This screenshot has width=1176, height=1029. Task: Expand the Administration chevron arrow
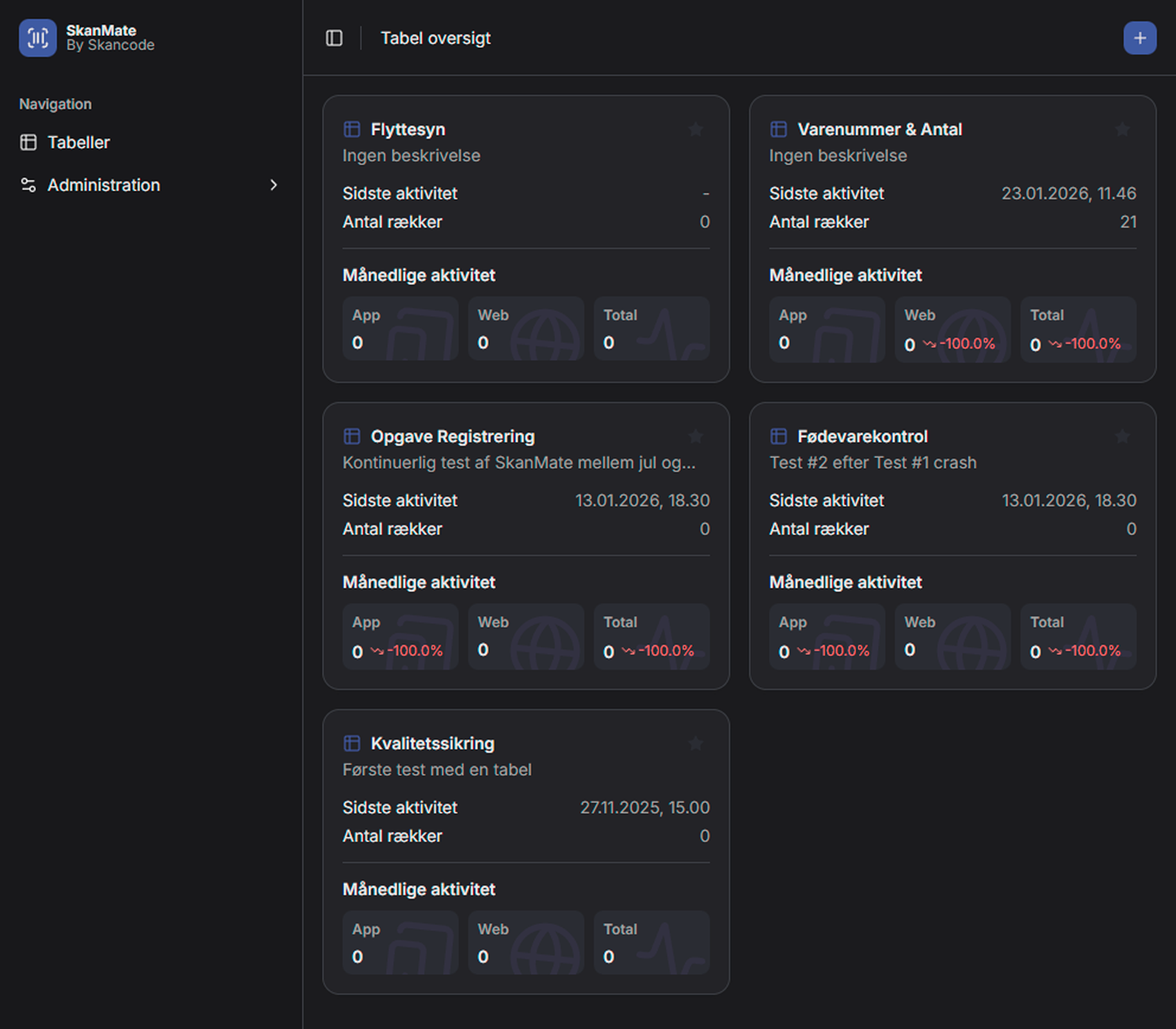(274, 185)
